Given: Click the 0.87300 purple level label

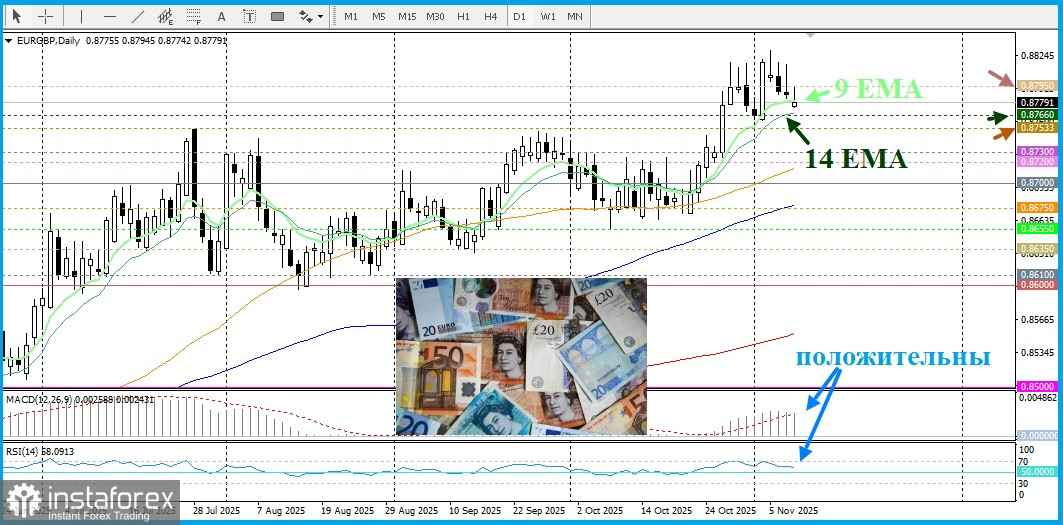Looking at the screenshot, I should pyautogui.click(x=1037, y=151).
